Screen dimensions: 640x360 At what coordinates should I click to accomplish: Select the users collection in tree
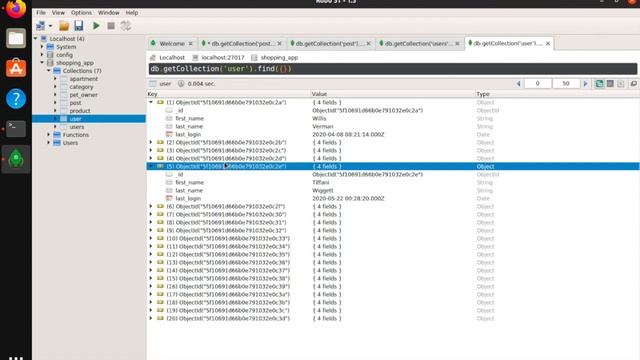[76, 127]
